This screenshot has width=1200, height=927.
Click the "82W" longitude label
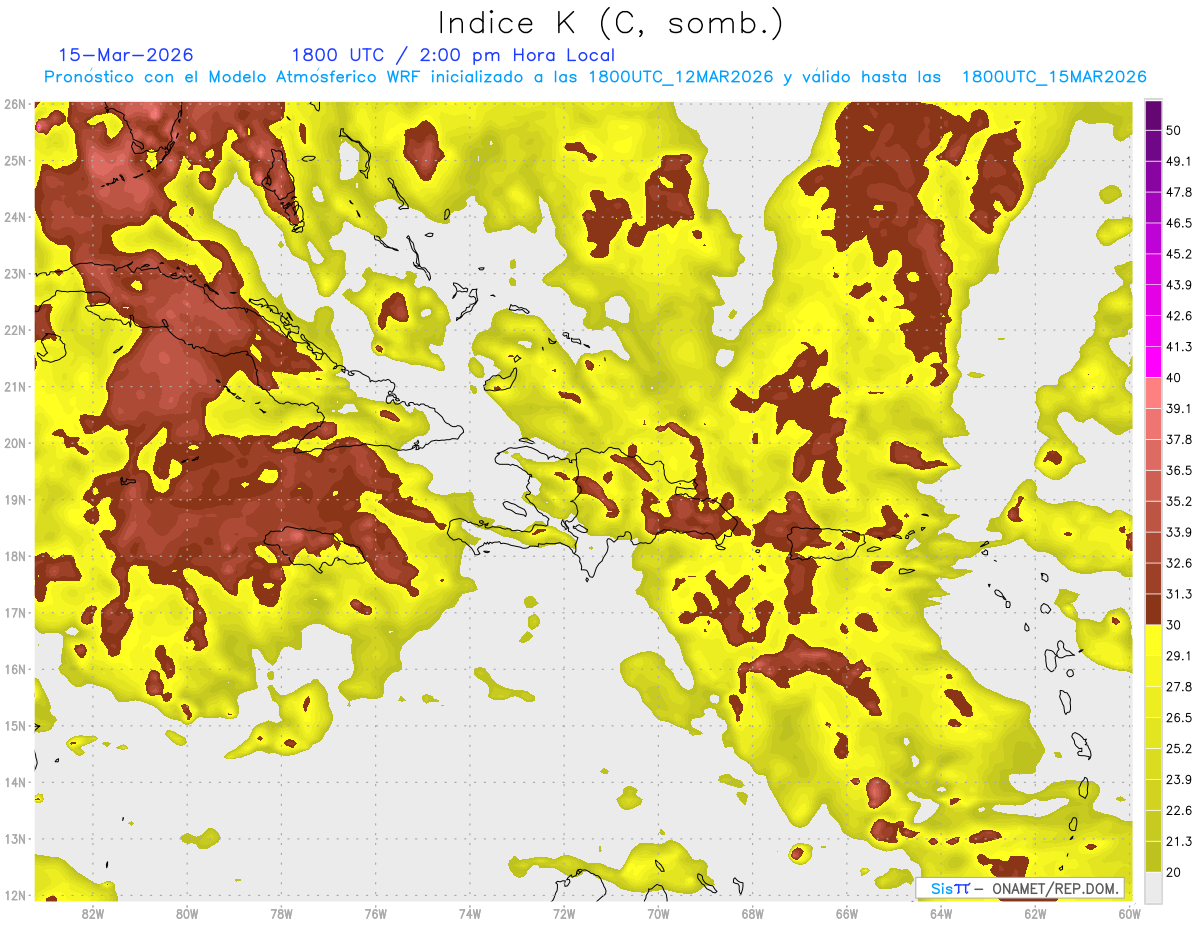pos(92,913)
